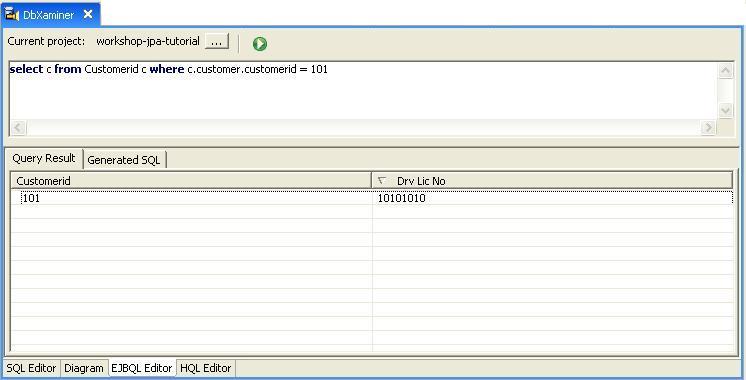Select the cell with value 101
The image size is (746, 380).
click(192, 198)
